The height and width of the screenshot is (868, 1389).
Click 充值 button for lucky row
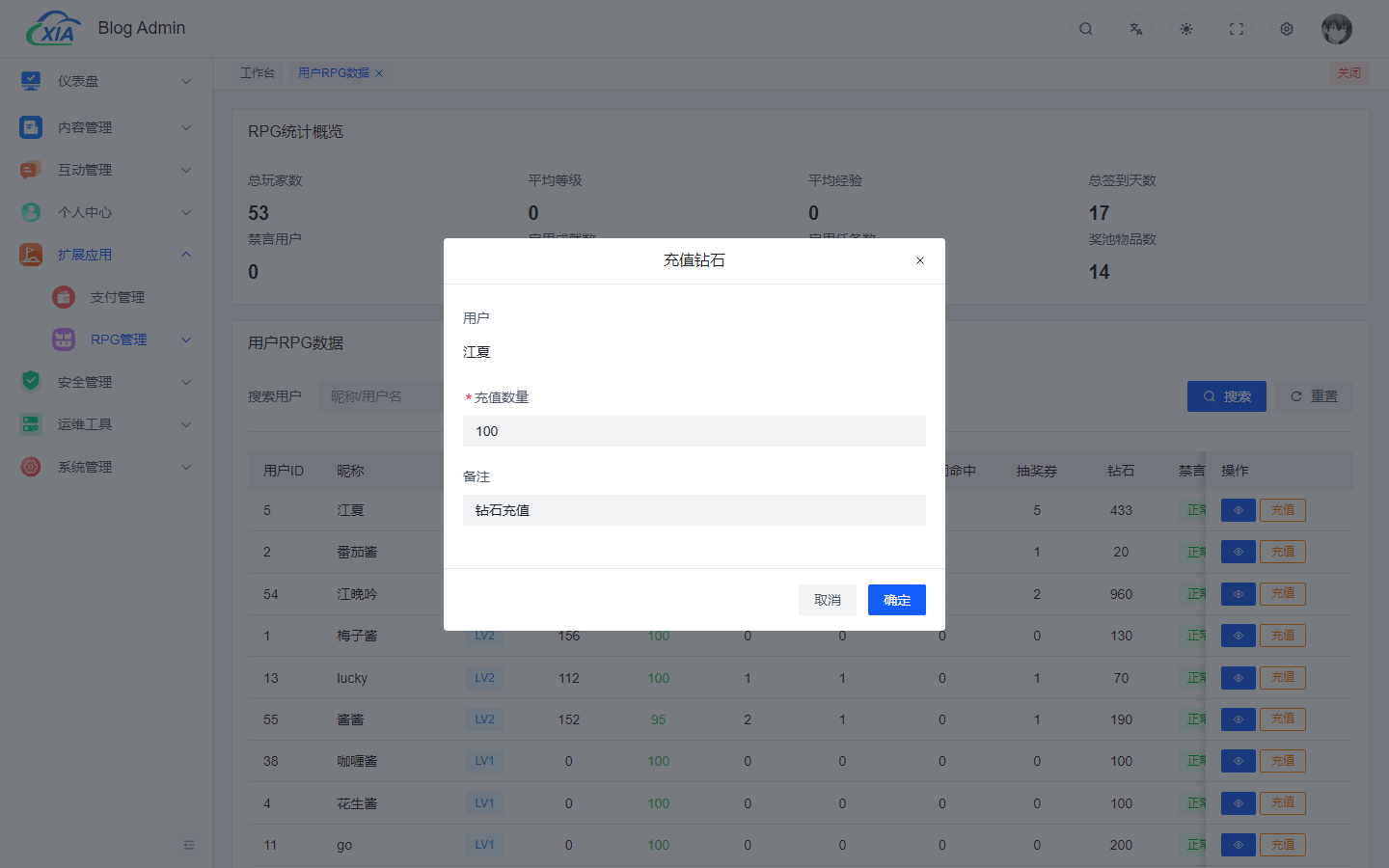[x=1283, y=678]
